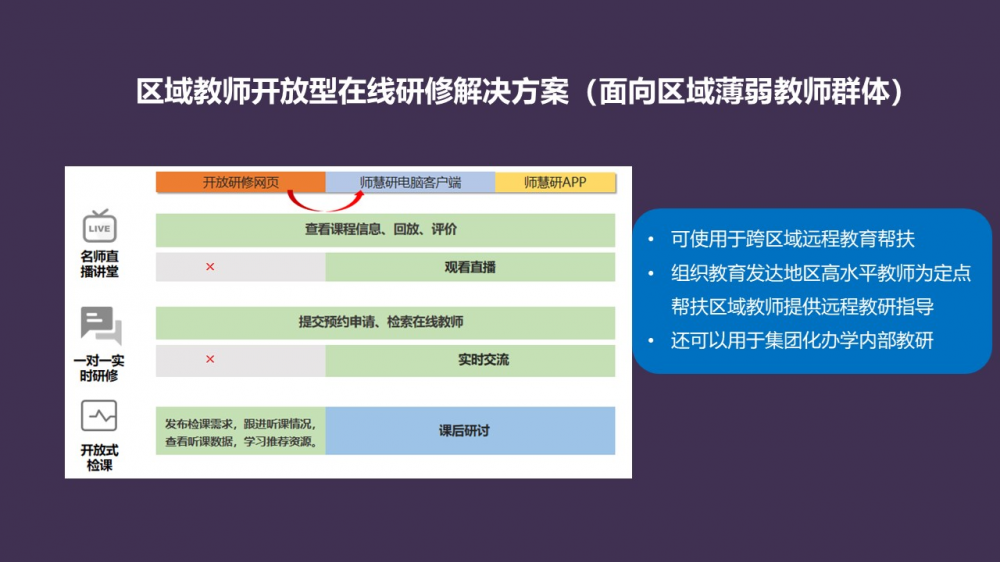Switch to the 开放研修网页 tab
The image size is (1000, 562).
pos(240,182)
